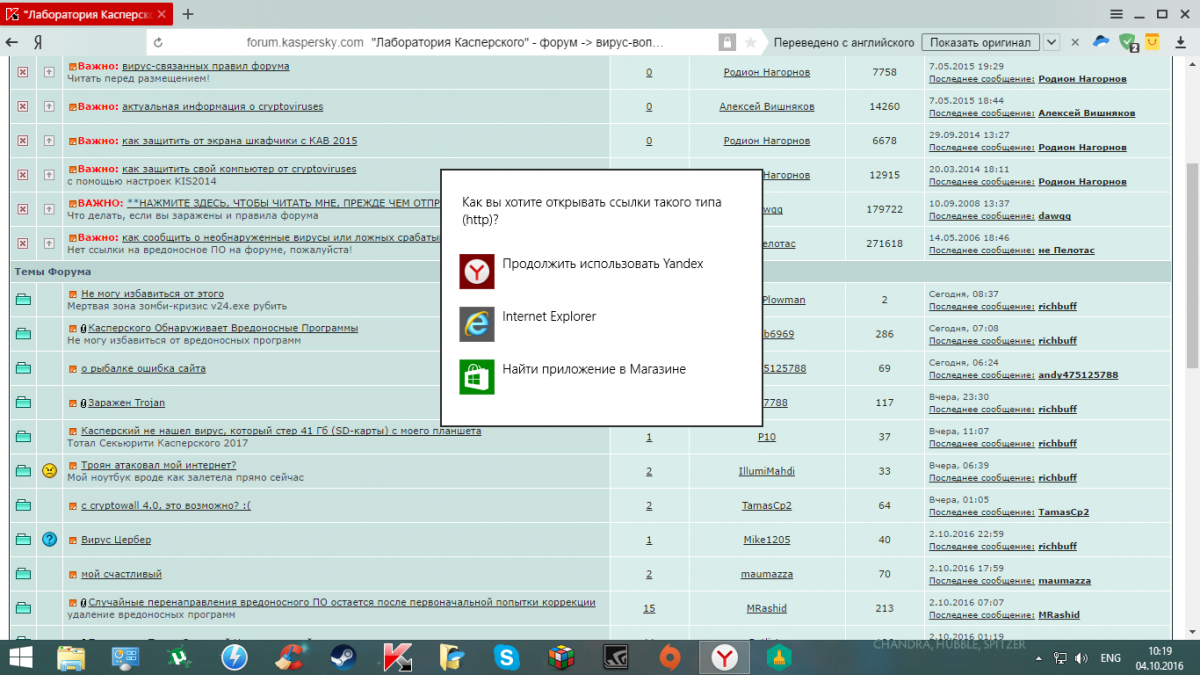Screen dimensions: 1200x675
Task: Open Вирус Цербер thread link
Action: tap(116, 540)
